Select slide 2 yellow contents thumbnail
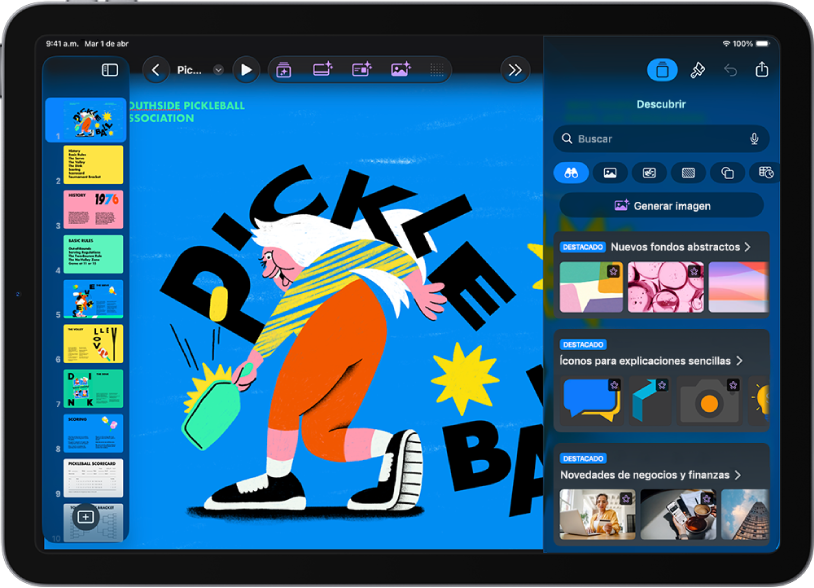 tap(93, 165)
